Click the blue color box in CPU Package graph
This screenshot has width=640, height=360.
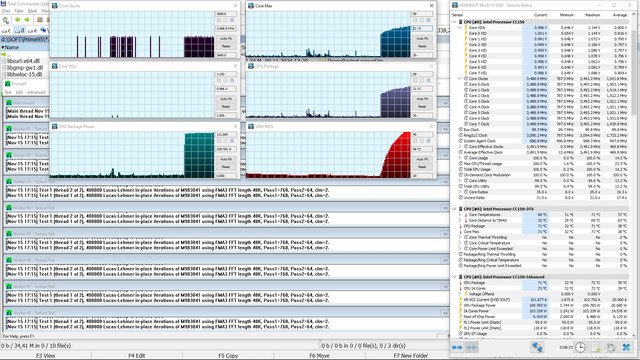pyautogui.click(x=428, y=80)
